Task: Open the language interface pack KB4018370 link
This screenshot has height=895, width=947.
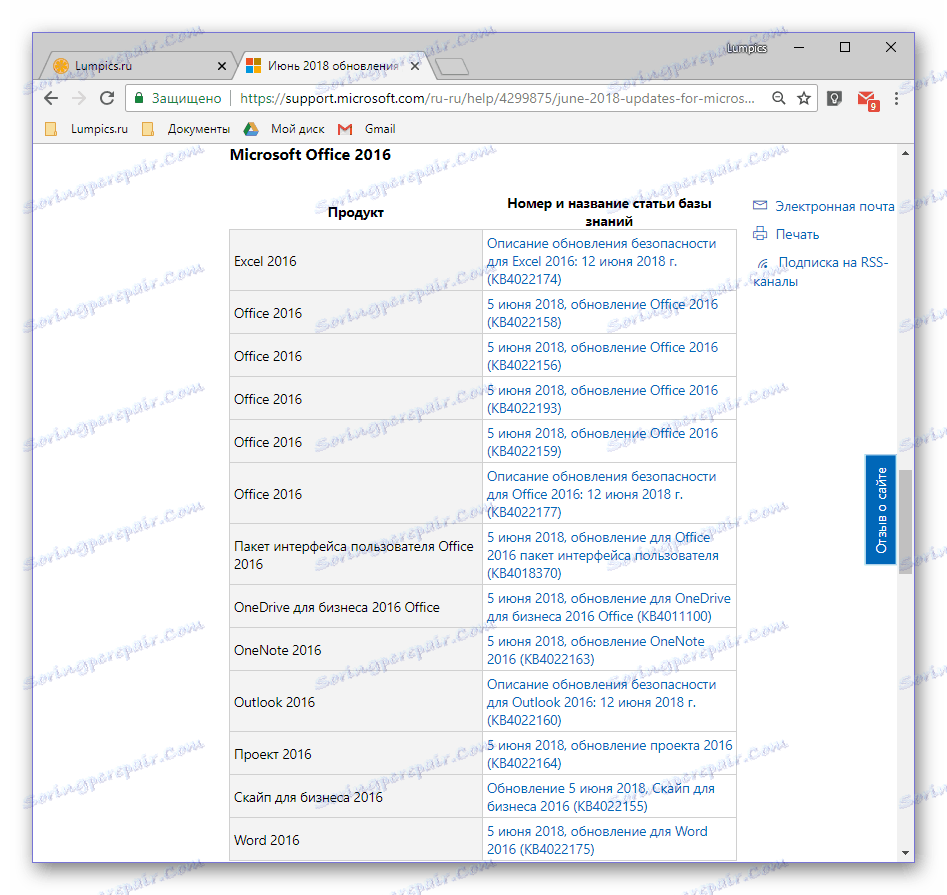Action: [x=603, y=555]
